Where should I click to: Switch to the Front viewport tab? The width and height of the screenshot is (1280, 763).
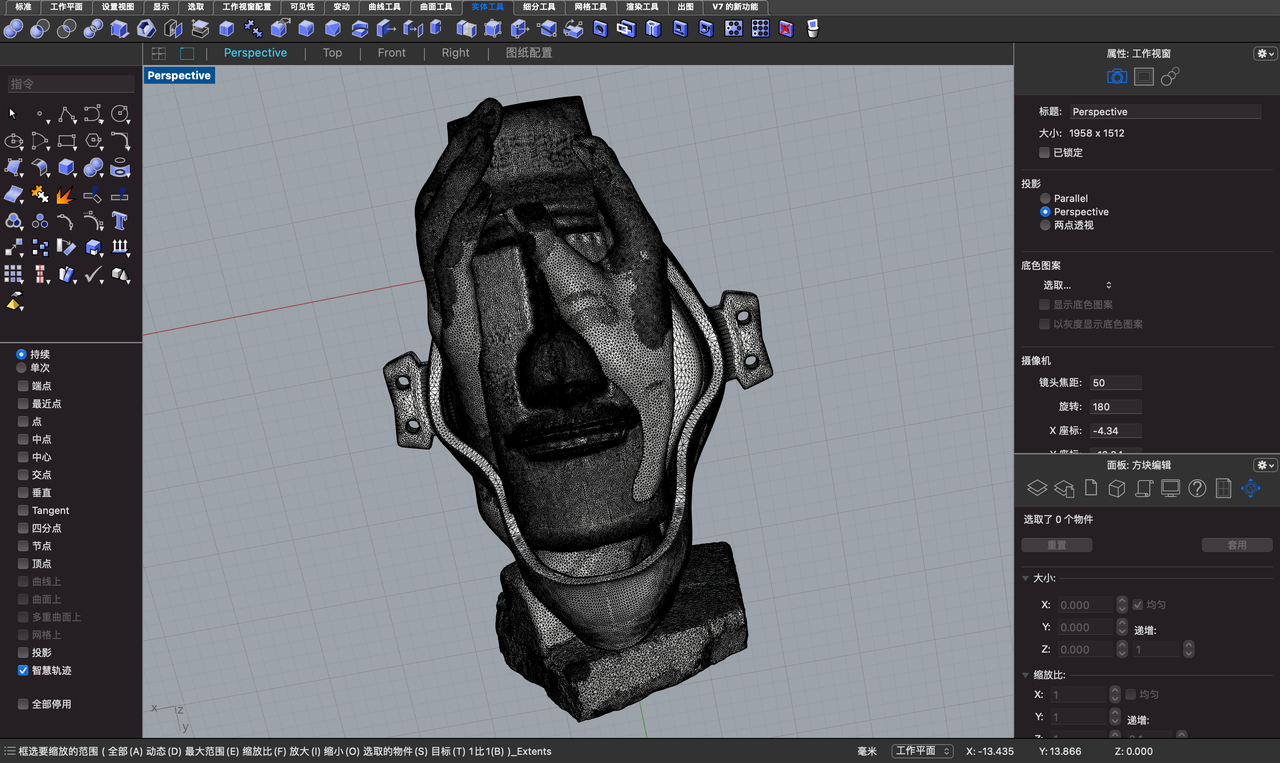[x=392, y=53]
